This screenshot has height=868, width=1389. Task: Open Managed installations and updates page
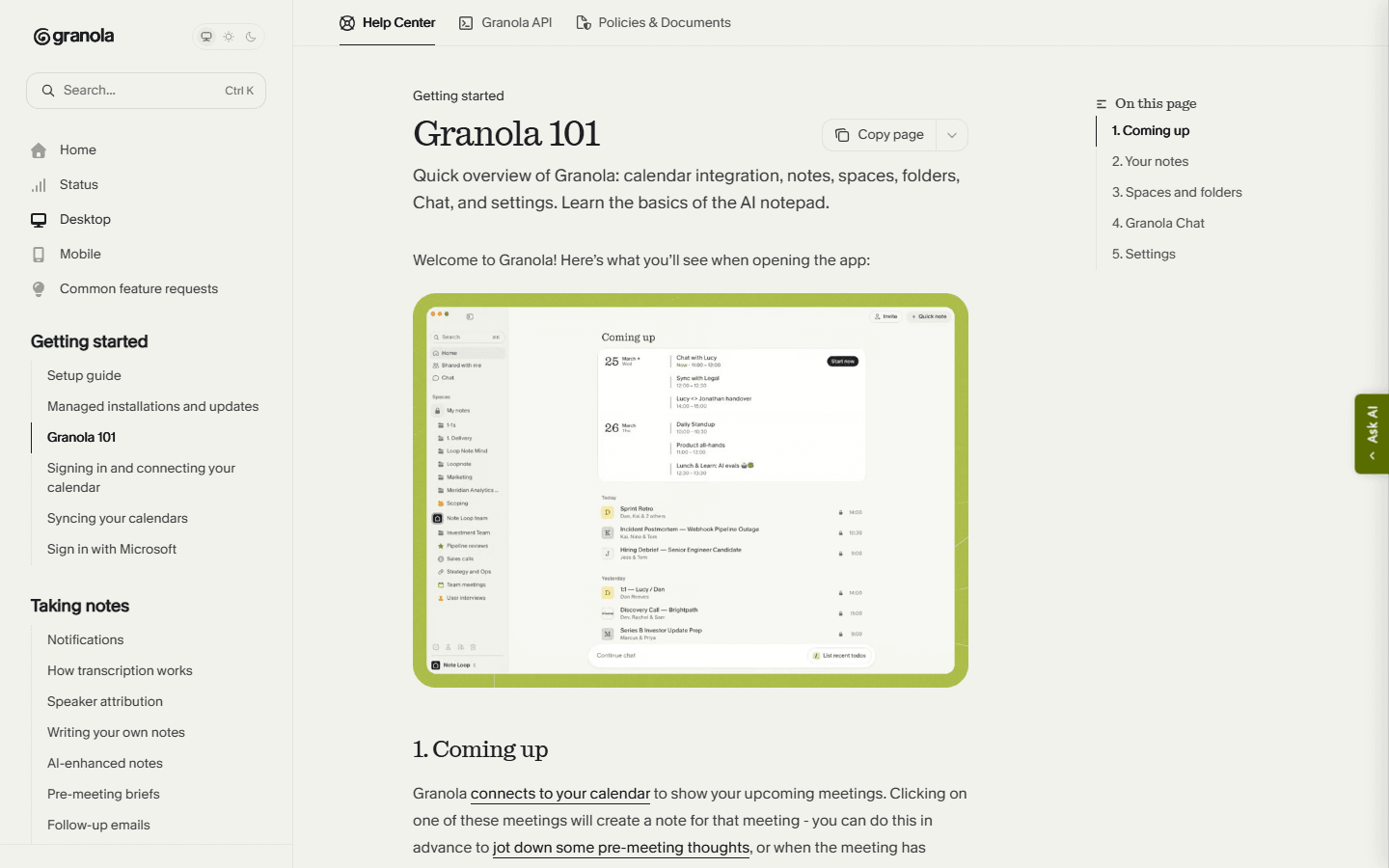point(152,407)
